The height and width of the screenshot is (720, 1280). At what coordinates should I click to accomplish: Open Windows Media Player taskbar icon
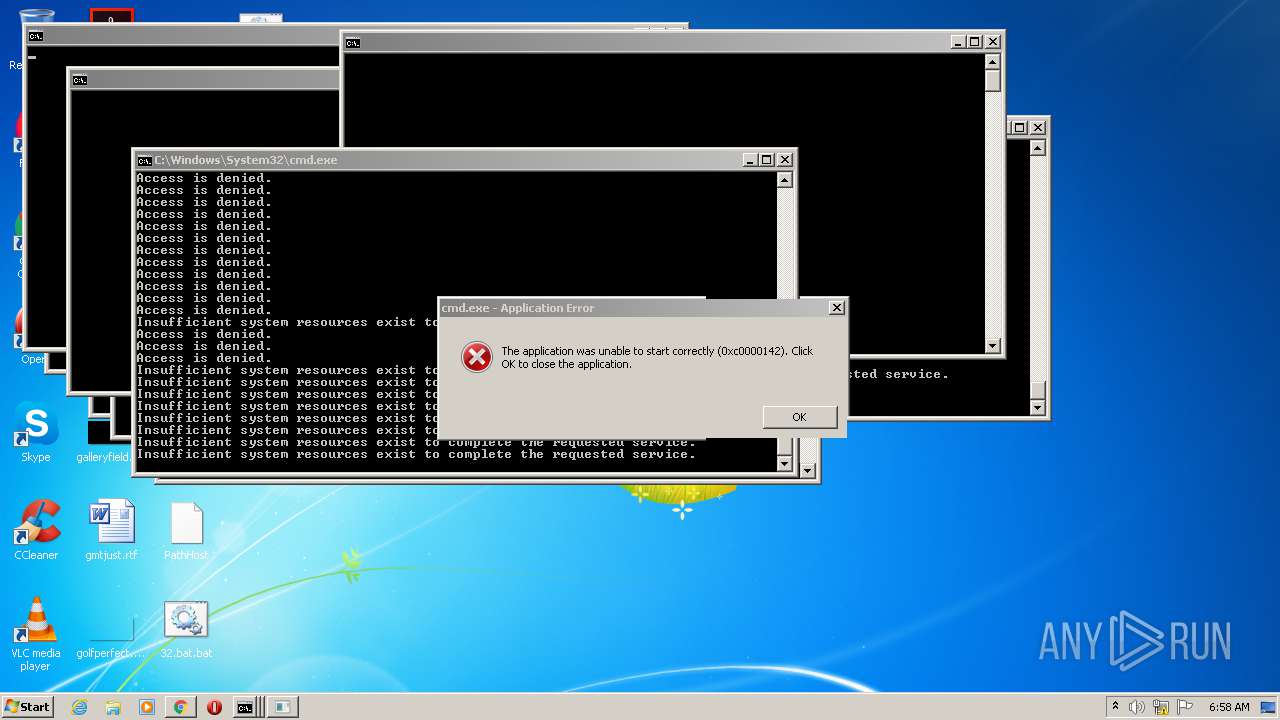point(147,707)
